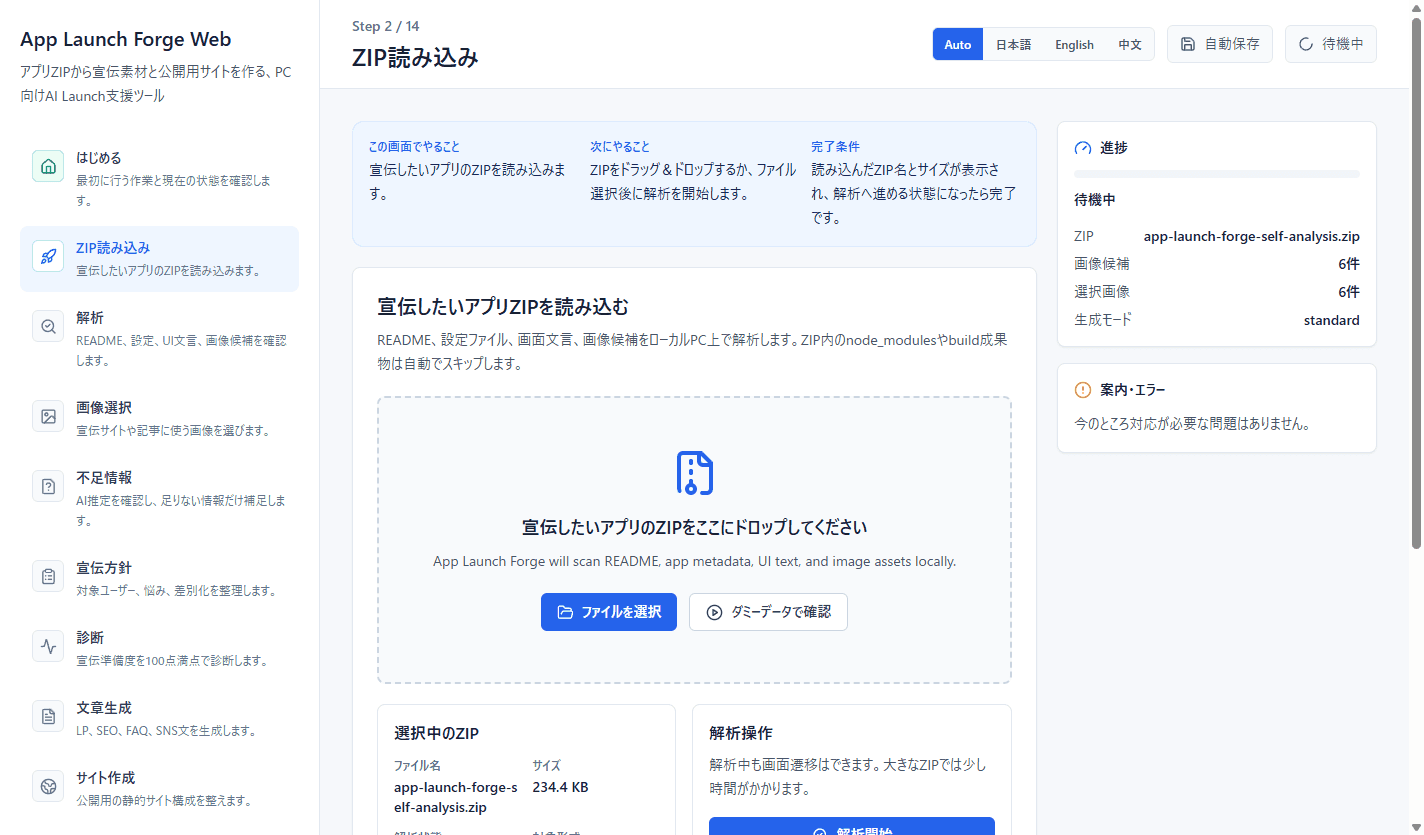Click the 待機中 status text under 進捗
The height and width of the screenshot is (835, 1424).
(x=1095, y=200)
